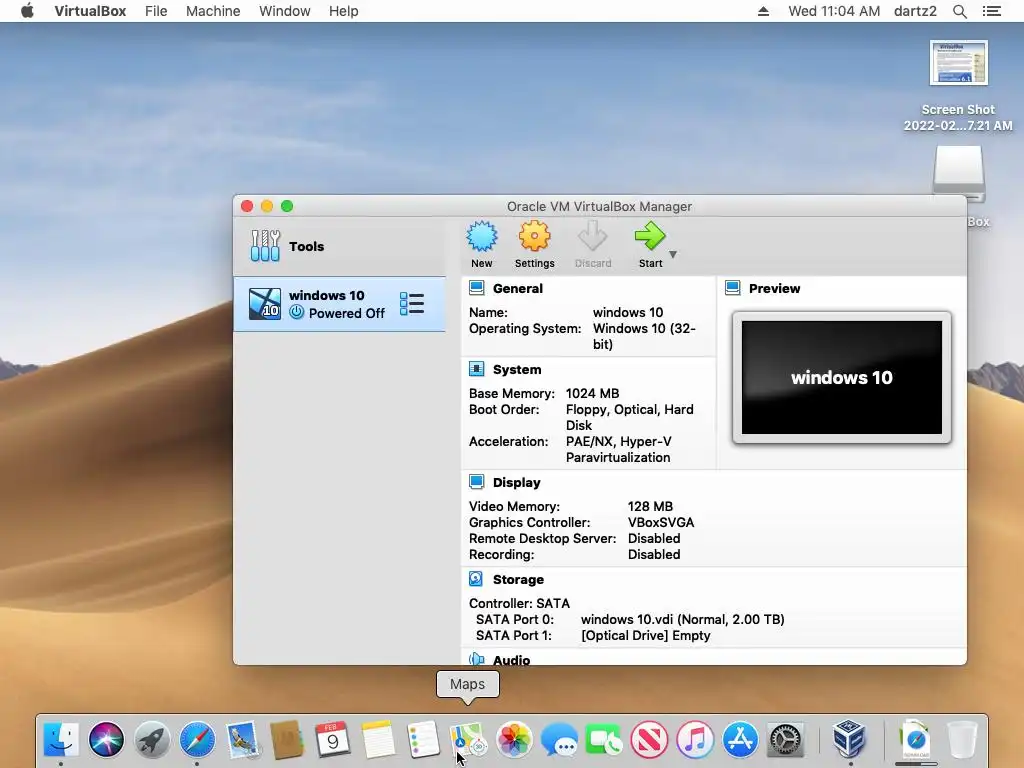1024x768 pixels.
Task: Click the 128 MB video memory value
Action: pyautogui.click(x=650, y=506)
